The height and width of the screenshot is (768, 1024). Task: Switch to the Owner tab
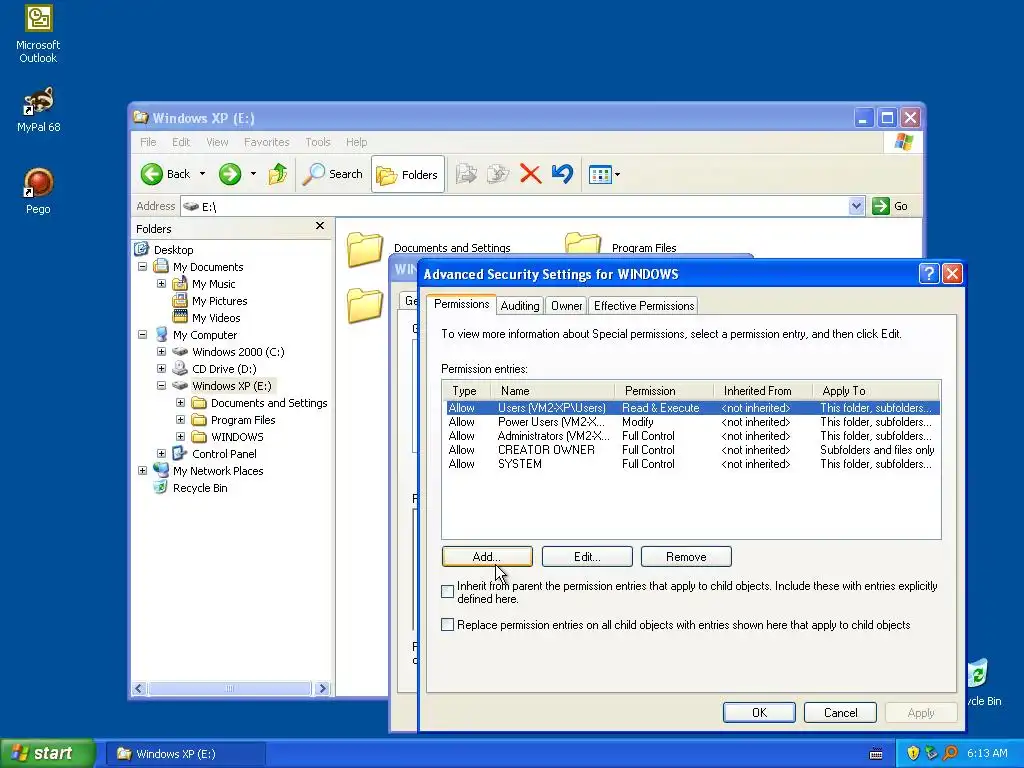click(x=566, y=306)
